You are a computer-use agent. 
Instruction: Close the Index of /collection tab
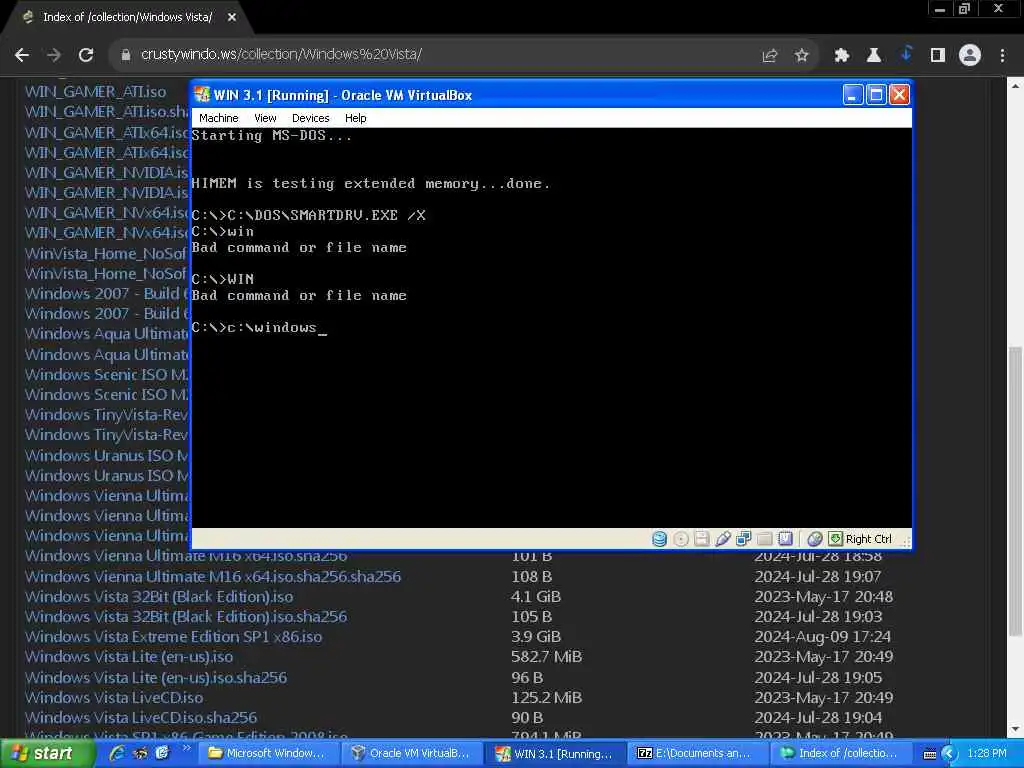coord(232,18)
